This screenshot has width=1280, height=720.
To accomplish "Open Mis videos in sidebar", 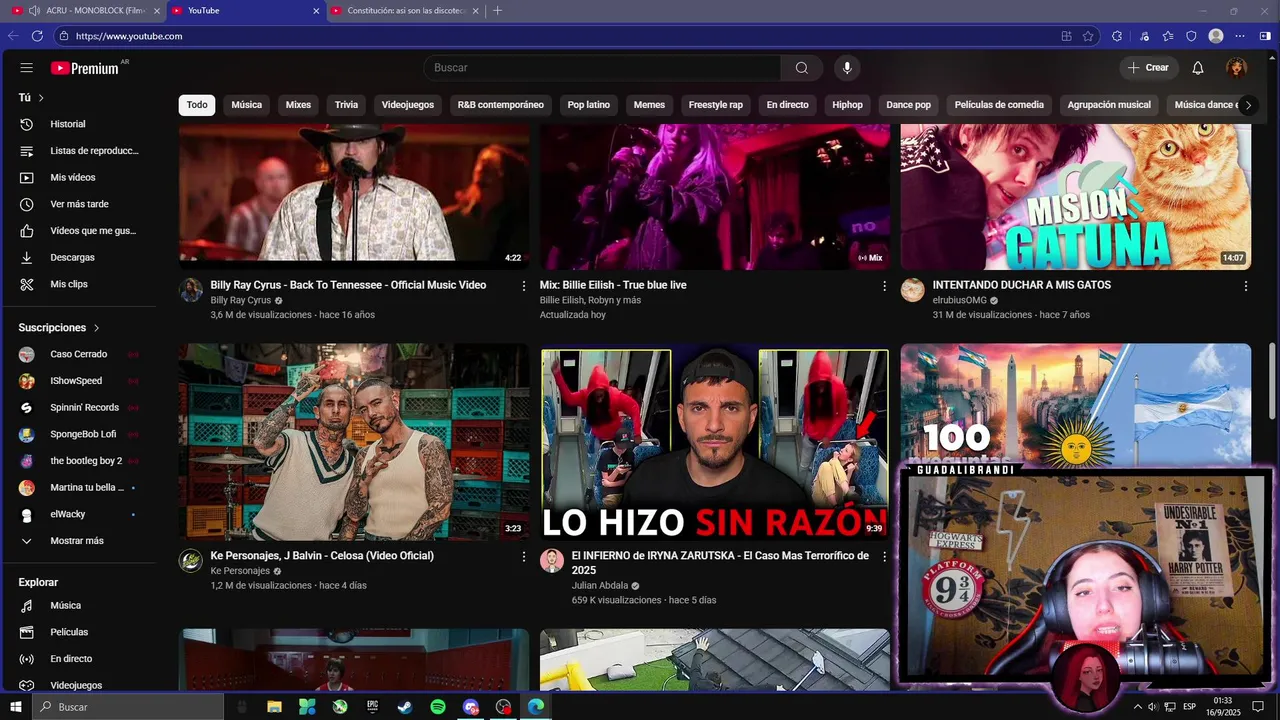I will 78,177.
